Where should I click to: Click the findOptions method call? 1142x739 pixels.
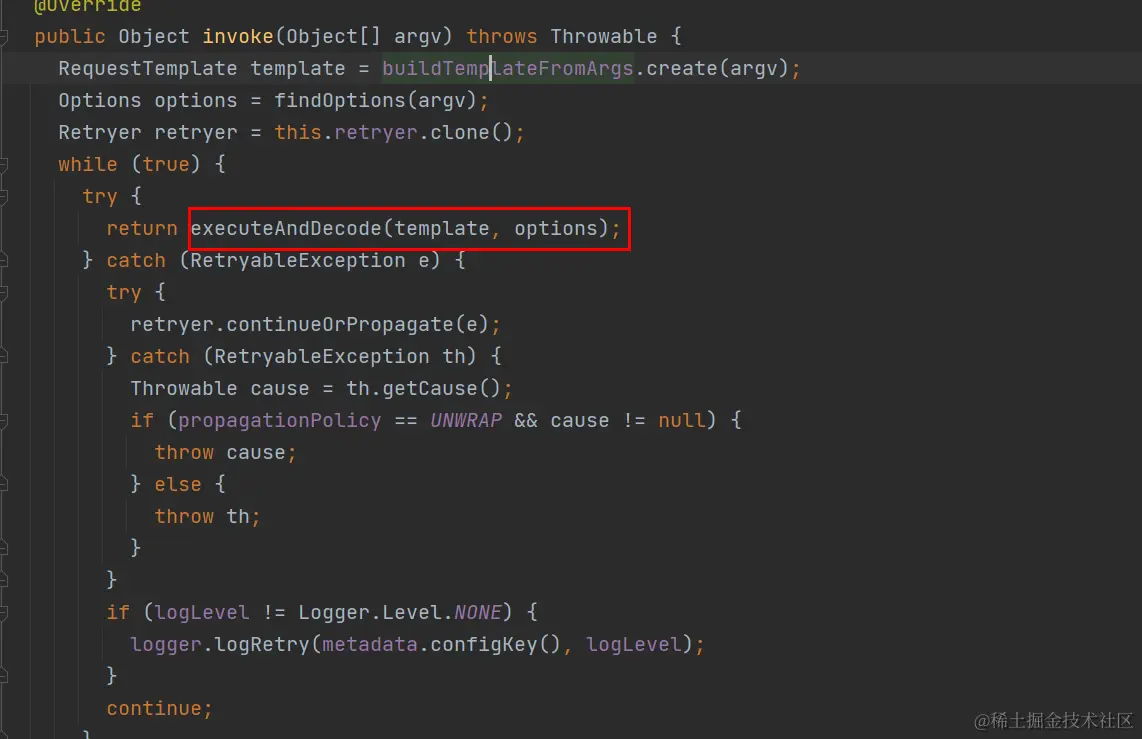375,100
